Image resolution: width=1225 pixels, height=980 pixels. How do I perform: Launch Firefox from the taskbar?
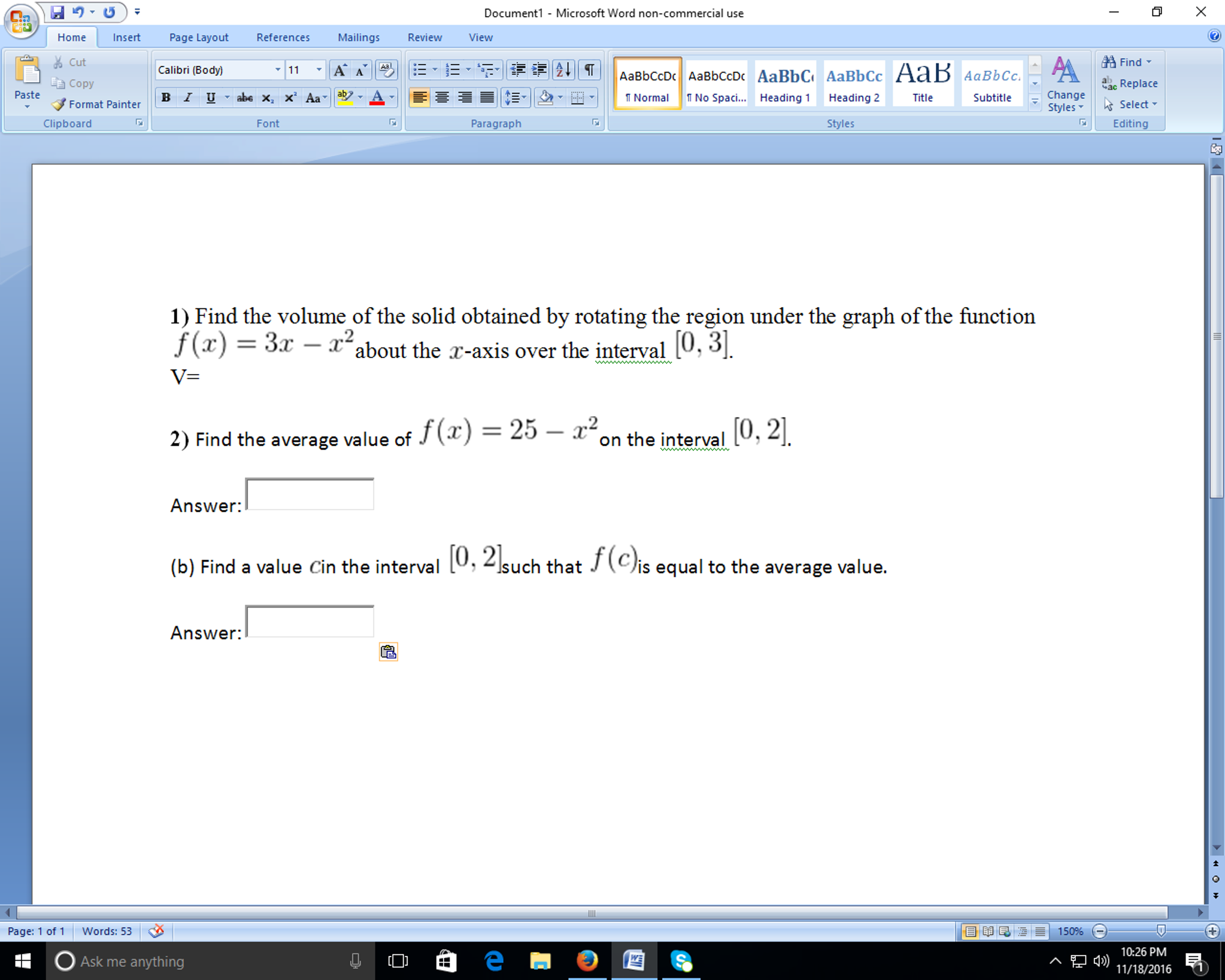587,961
